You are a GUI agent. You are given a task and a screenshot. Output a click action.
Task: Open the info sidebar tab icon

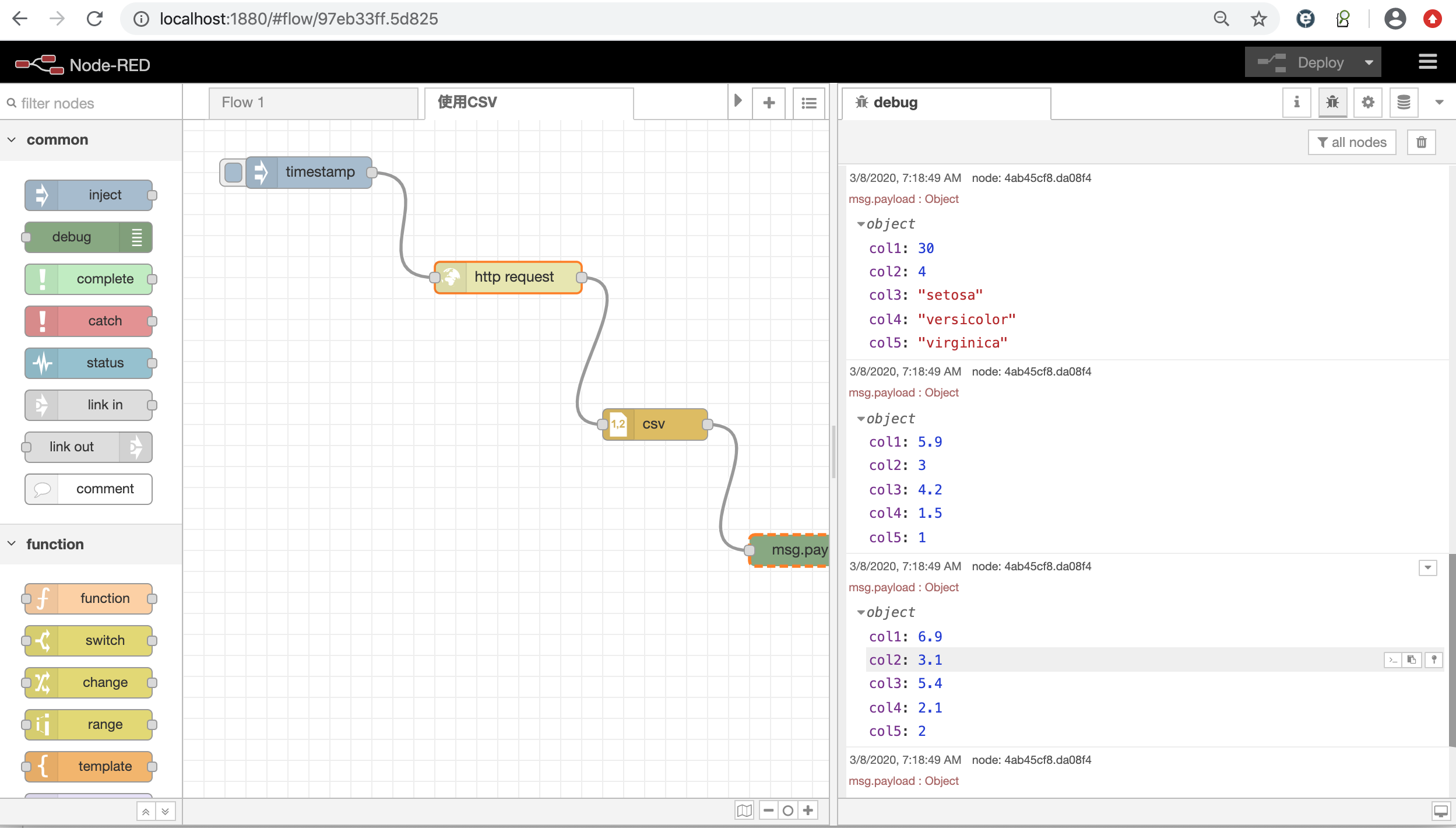pyautogui.click(x=1296, y=103)
